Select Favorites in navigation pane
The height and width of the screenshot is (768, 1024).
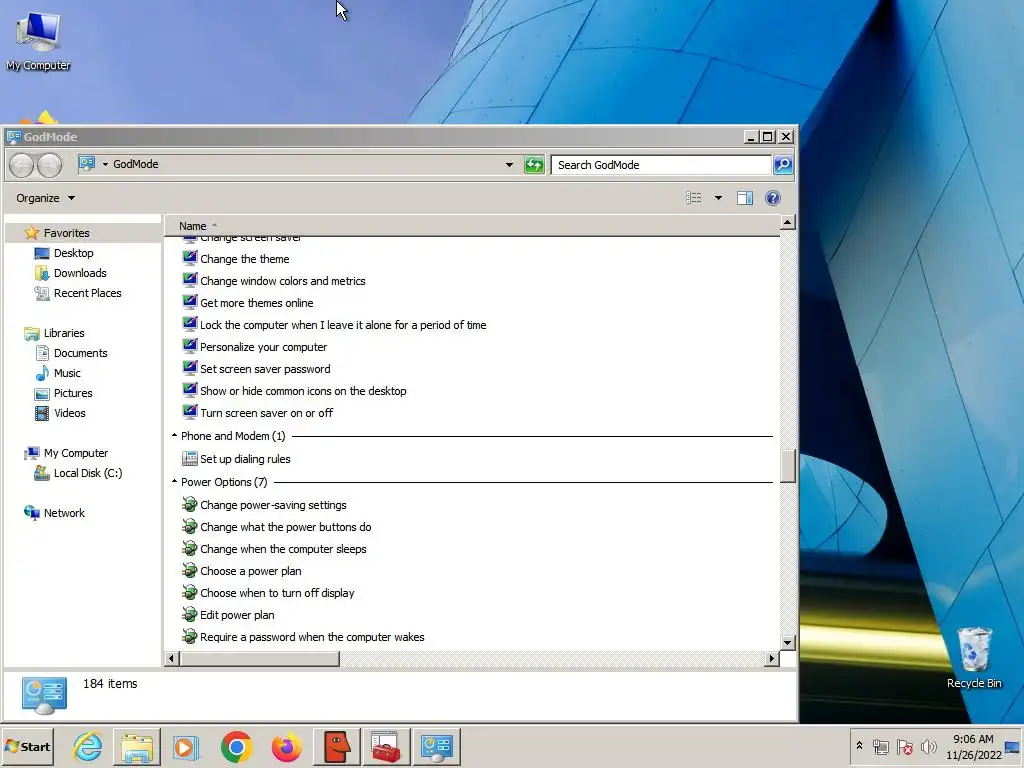[x=66, y=233]
